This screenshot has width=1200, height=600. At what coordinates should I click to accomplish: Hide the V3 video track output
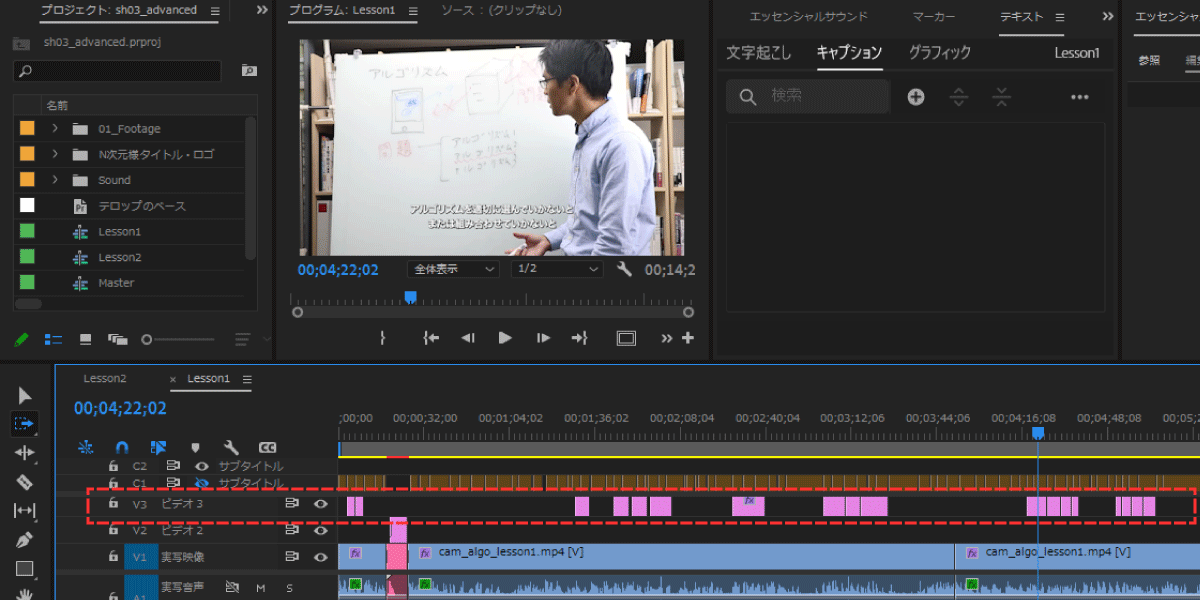click(x=321, y=504)
